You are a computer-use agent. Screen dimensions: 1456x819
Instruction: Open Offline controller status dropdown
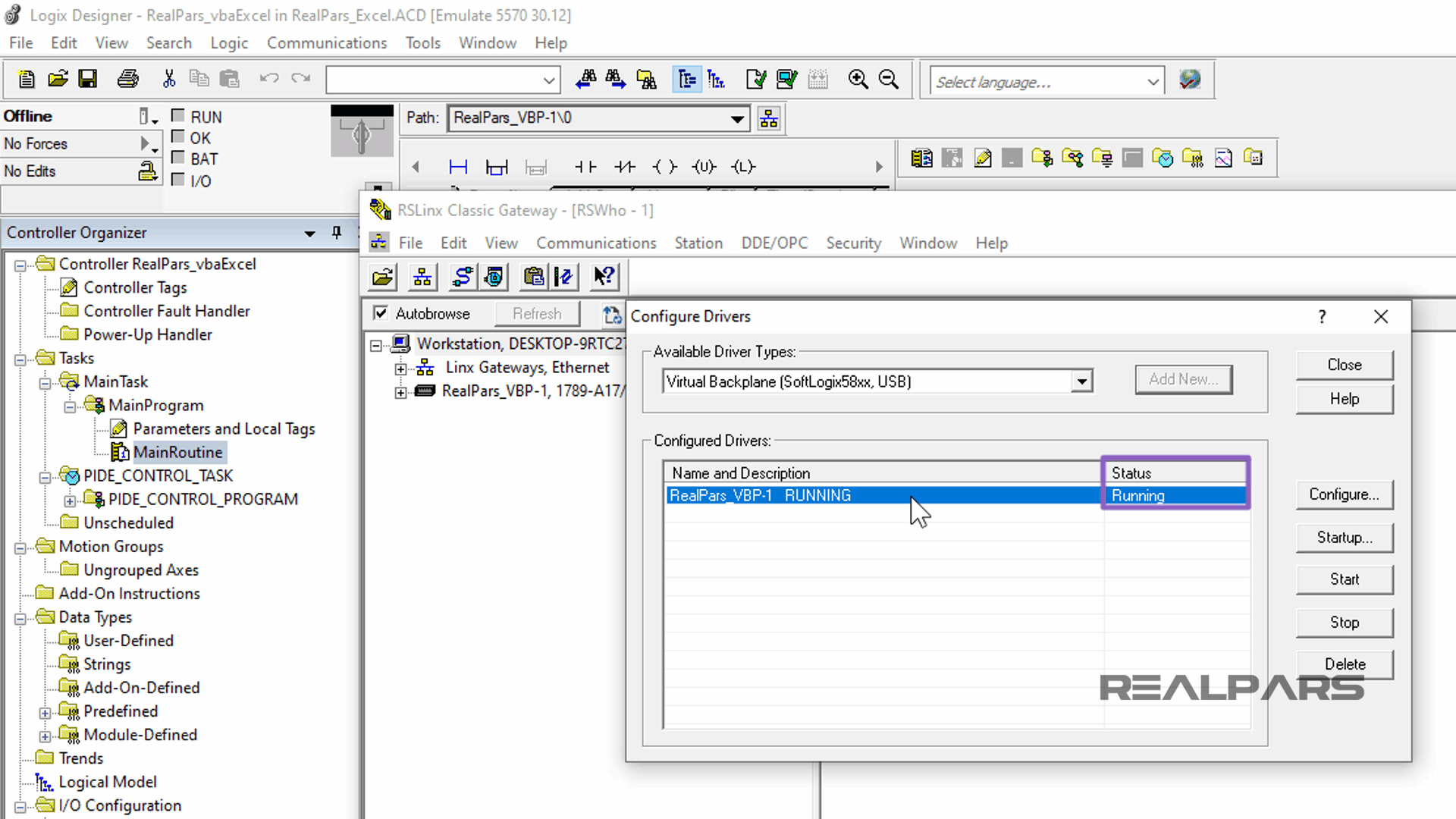point(149,116)
